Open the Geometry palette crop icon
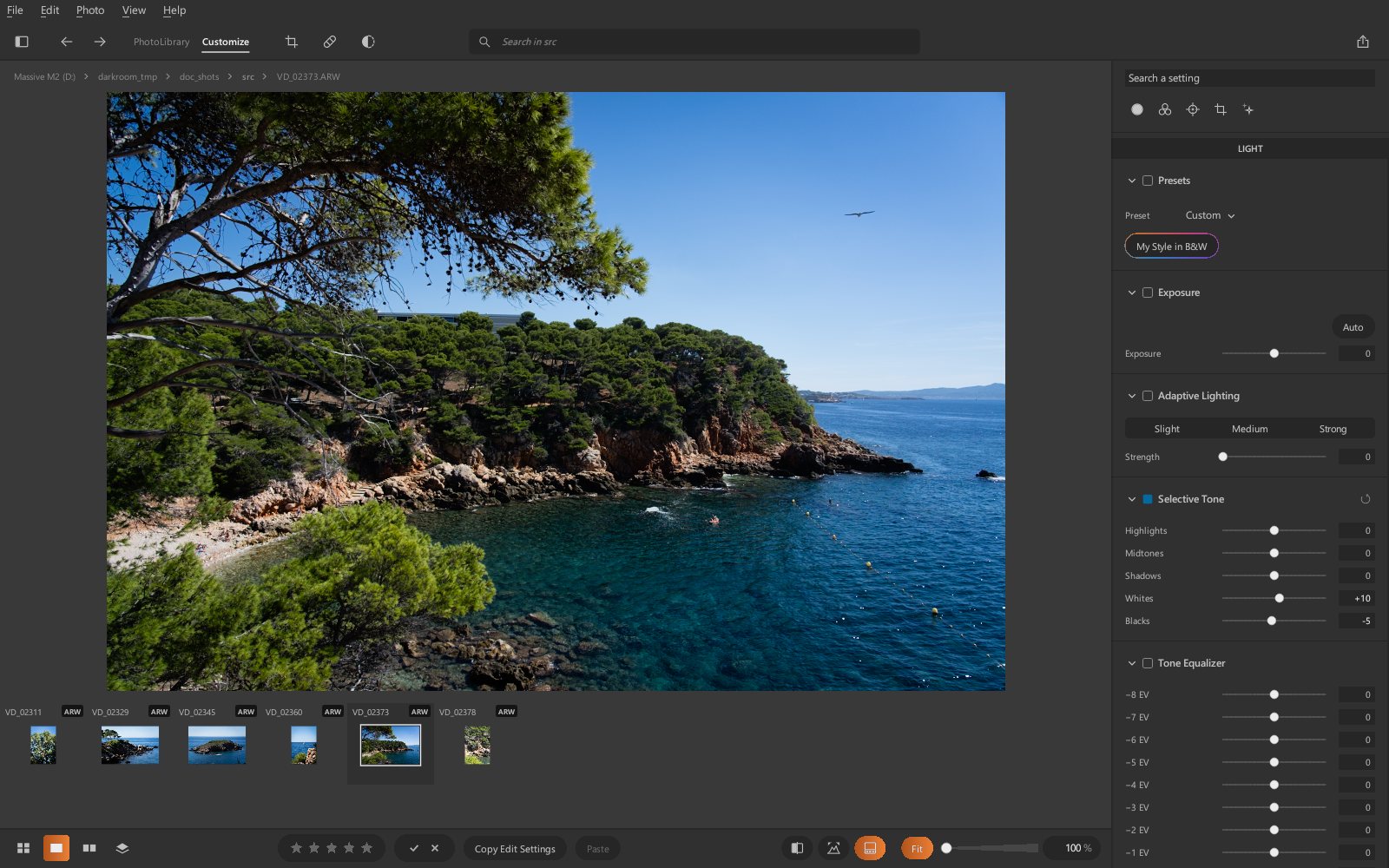Image resolution: width=1389 pixels, height=868 pixels. 1221,109
